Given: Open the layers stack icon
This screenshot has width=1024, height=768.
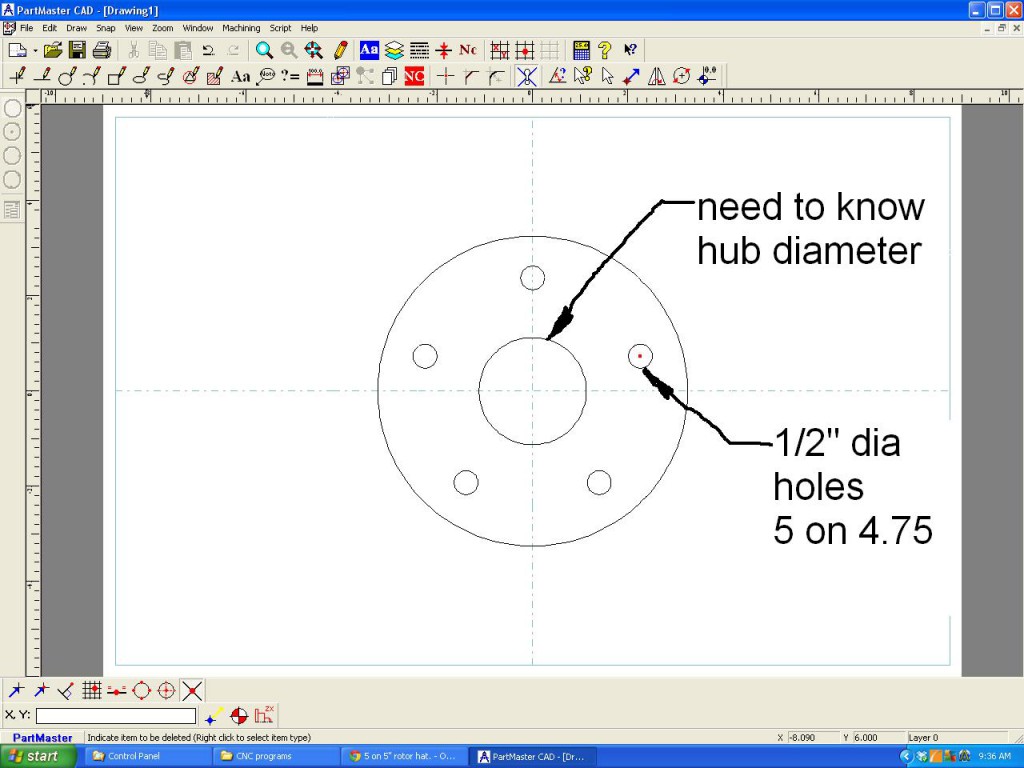Looking at the screenshot, I should (394, 50).
